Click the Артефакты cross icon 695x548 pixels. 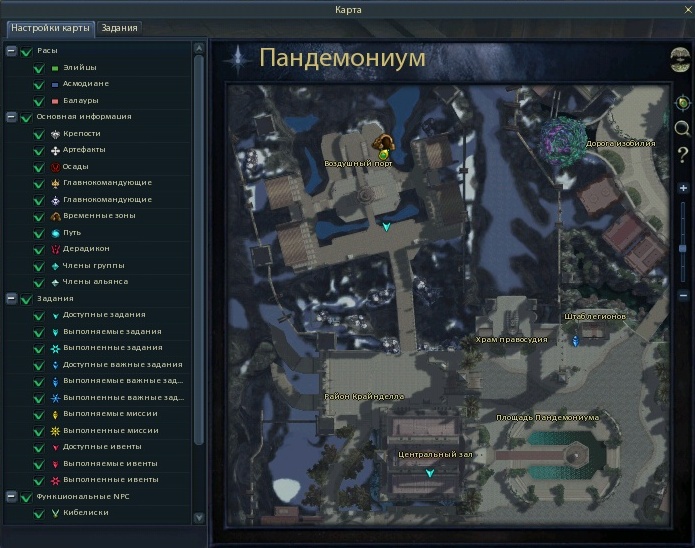pyautogui.click(x=55, y=151)
